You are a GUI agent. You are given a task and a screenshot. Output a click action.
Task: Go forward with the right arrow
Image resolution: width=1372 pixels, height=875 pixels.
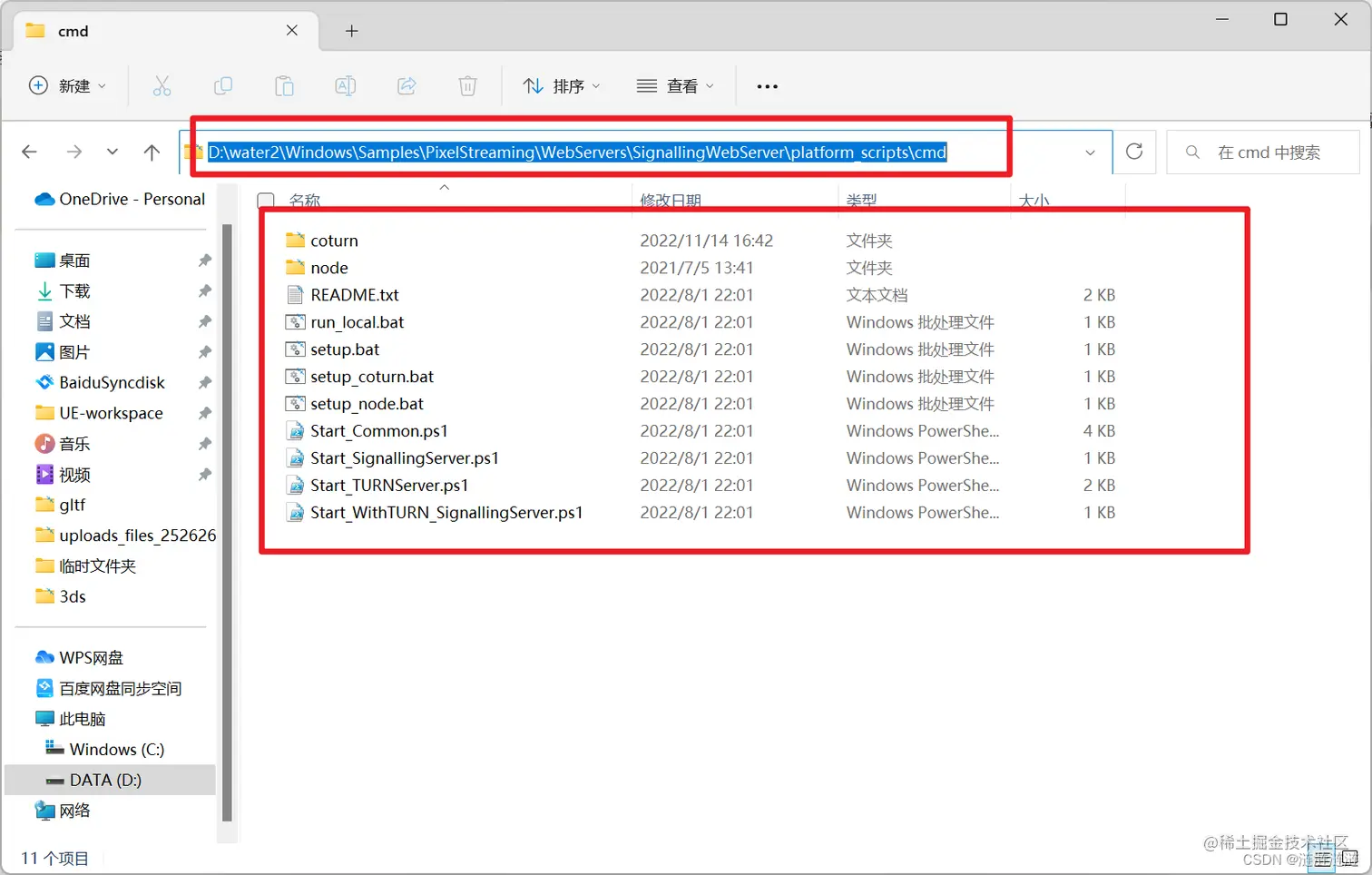pos(74,152)
